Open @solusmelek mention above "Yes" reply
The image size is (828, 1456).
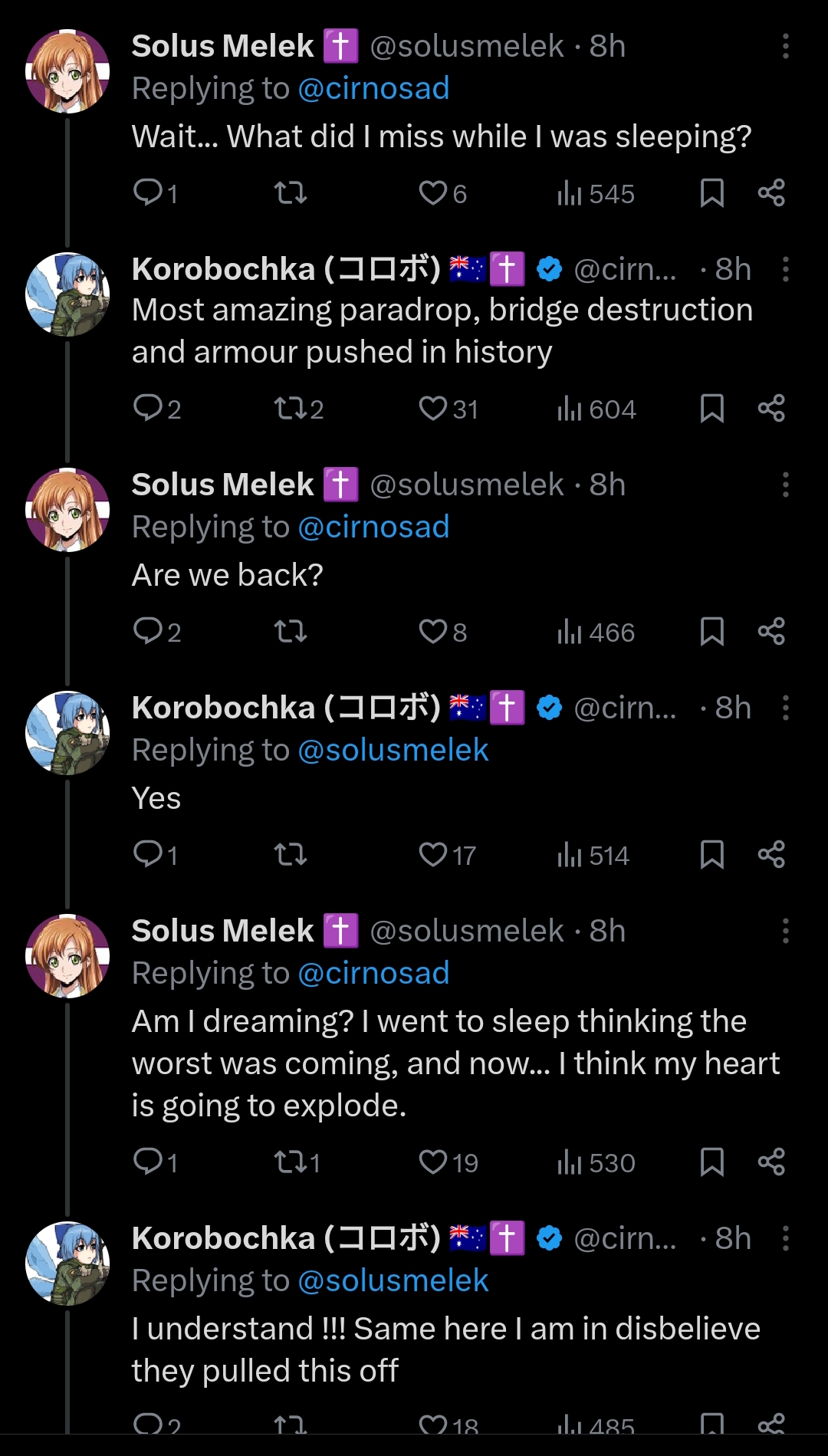tap(393, 751)
